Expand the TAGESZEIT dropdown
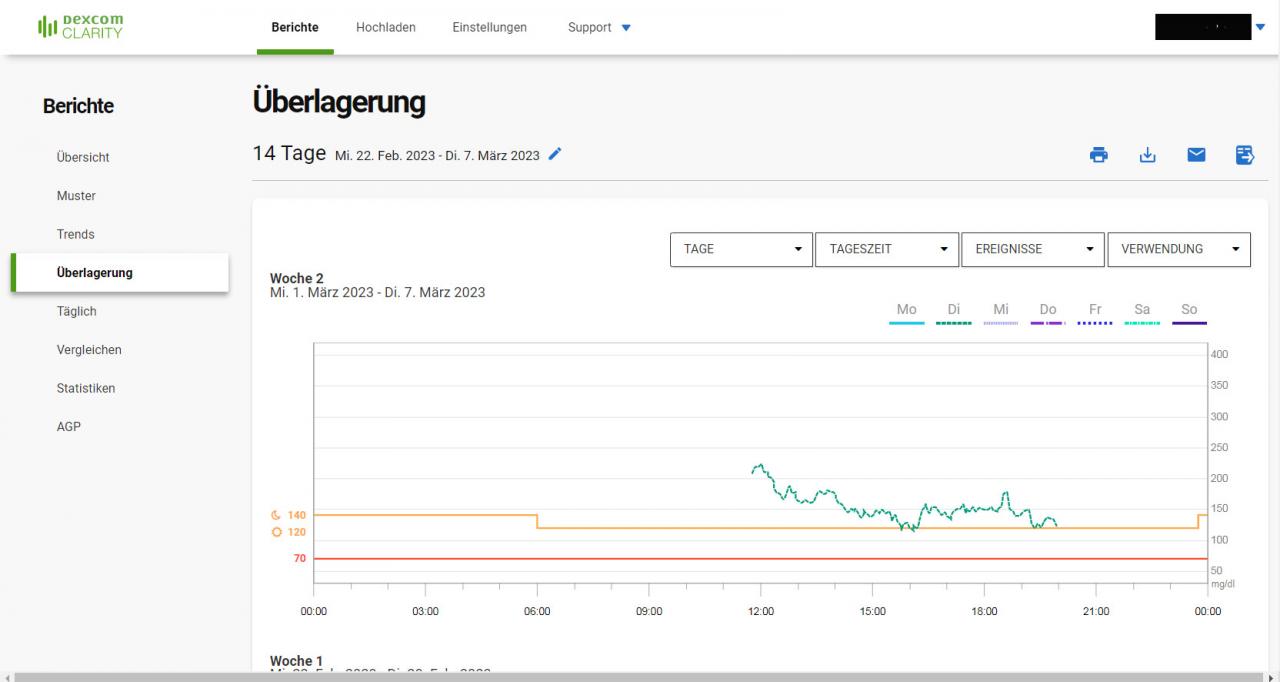The height and width of the screenshot is (682, 1280). (887, 250)
